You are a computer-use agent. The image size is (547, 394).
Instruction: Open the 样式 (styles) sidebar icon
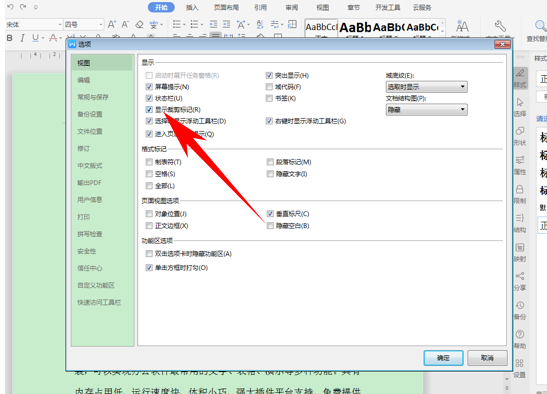520,77
